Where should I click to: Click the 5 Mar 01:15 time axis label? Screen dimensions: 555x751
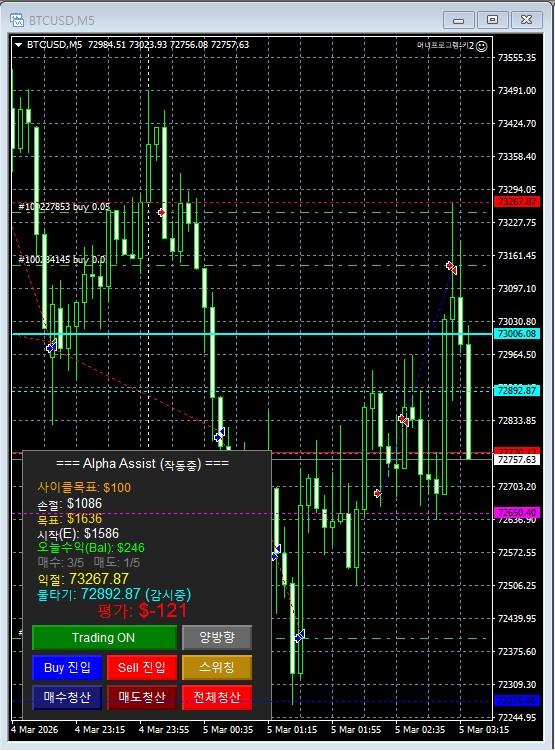click(x=292, y=729)
